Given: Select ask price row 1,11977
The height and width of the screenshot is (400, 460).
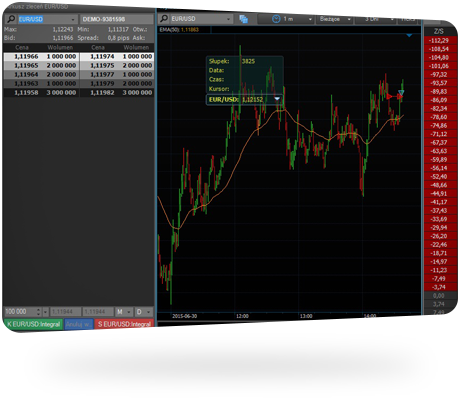Looking at the screenshot, I should point(117,74).
